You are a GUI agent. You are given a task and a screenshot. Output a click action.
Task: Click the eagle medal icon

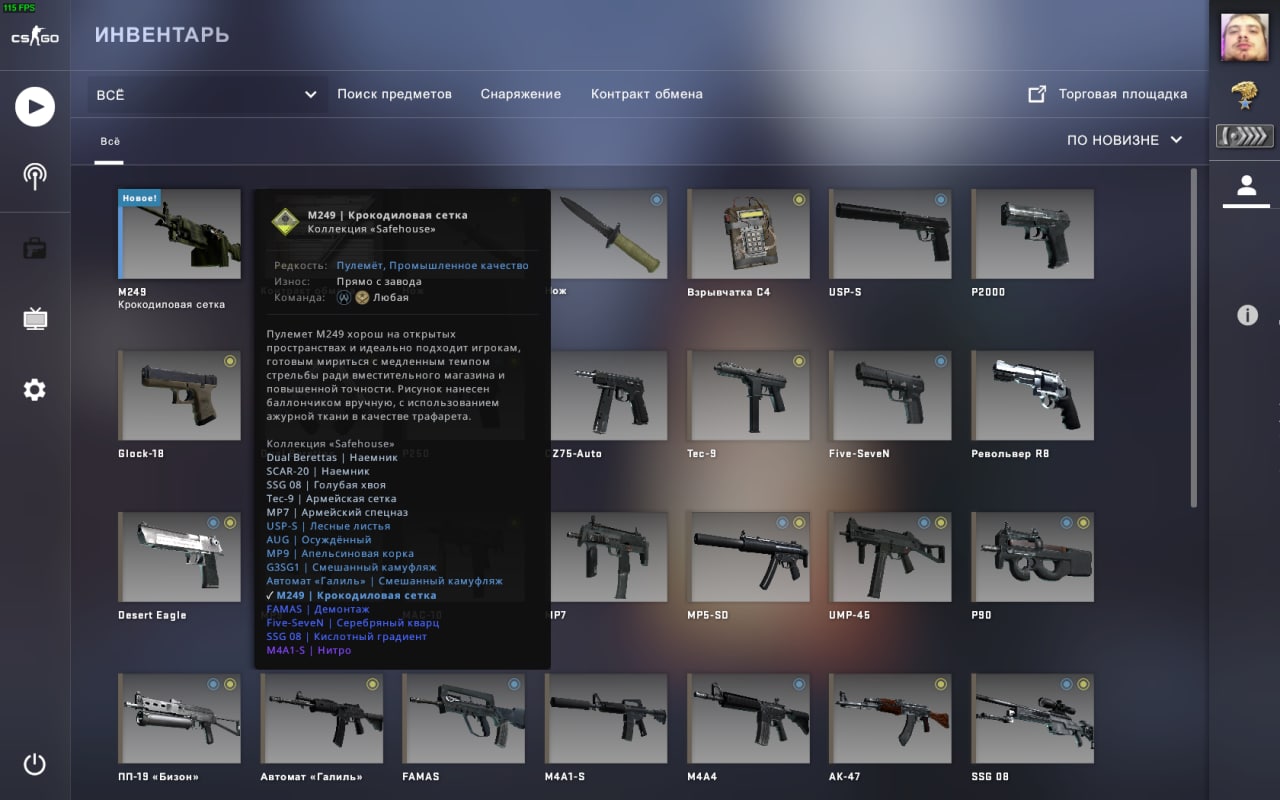click(1244, 96)
